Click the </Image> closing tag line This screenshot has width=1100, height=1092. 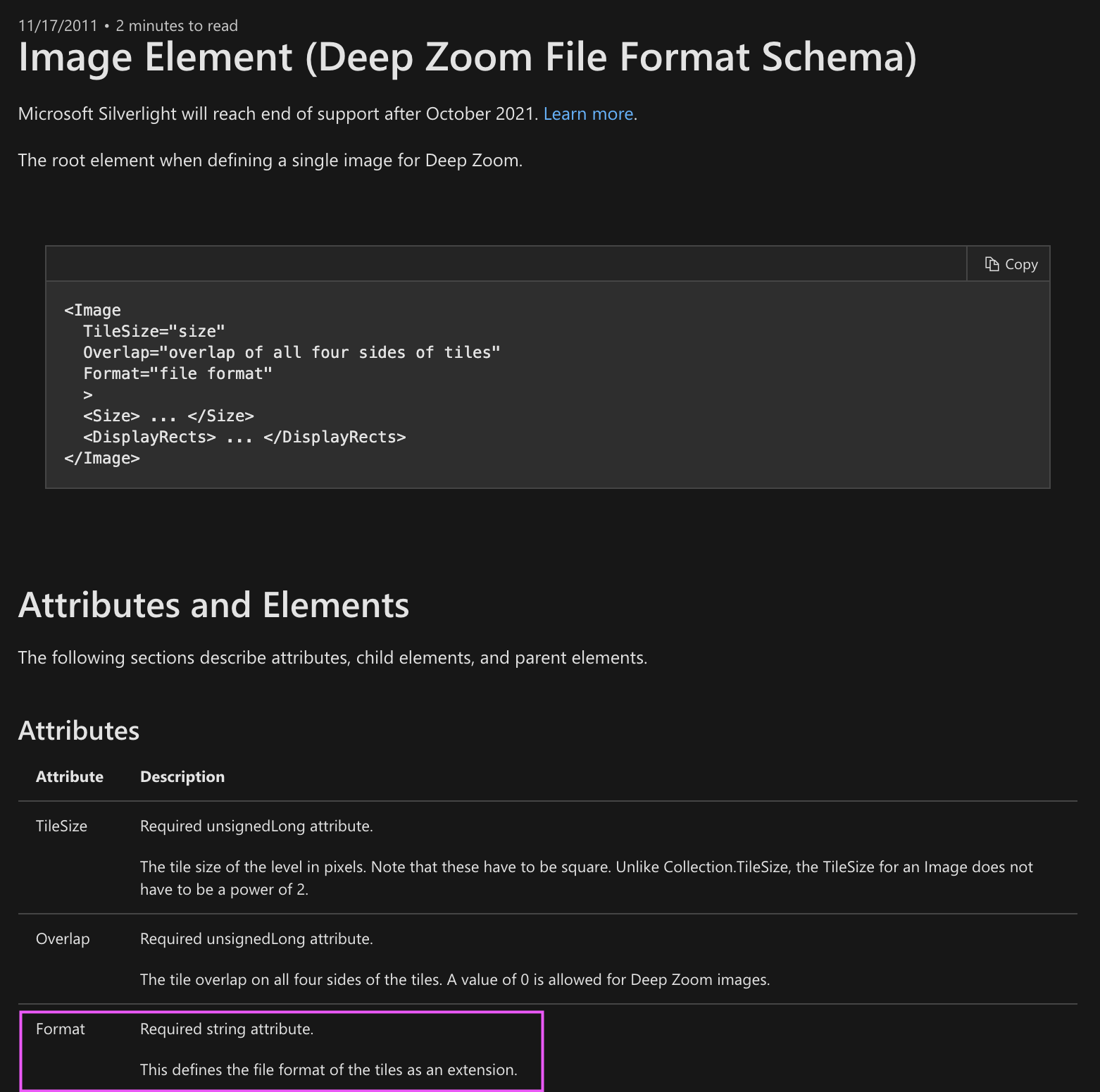102,458
